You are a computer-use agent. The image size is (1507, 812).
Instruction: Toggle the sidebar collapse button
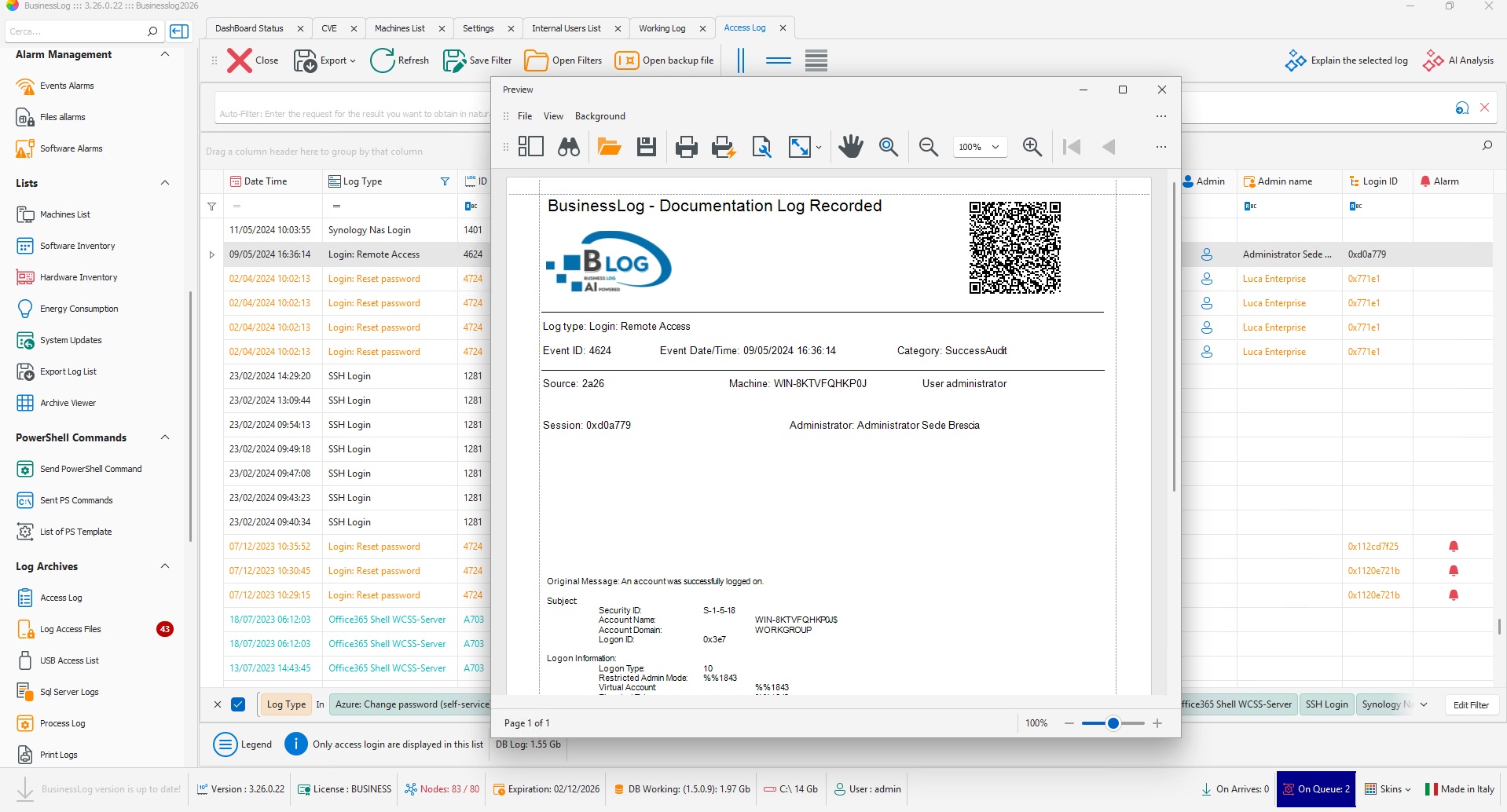179,31
